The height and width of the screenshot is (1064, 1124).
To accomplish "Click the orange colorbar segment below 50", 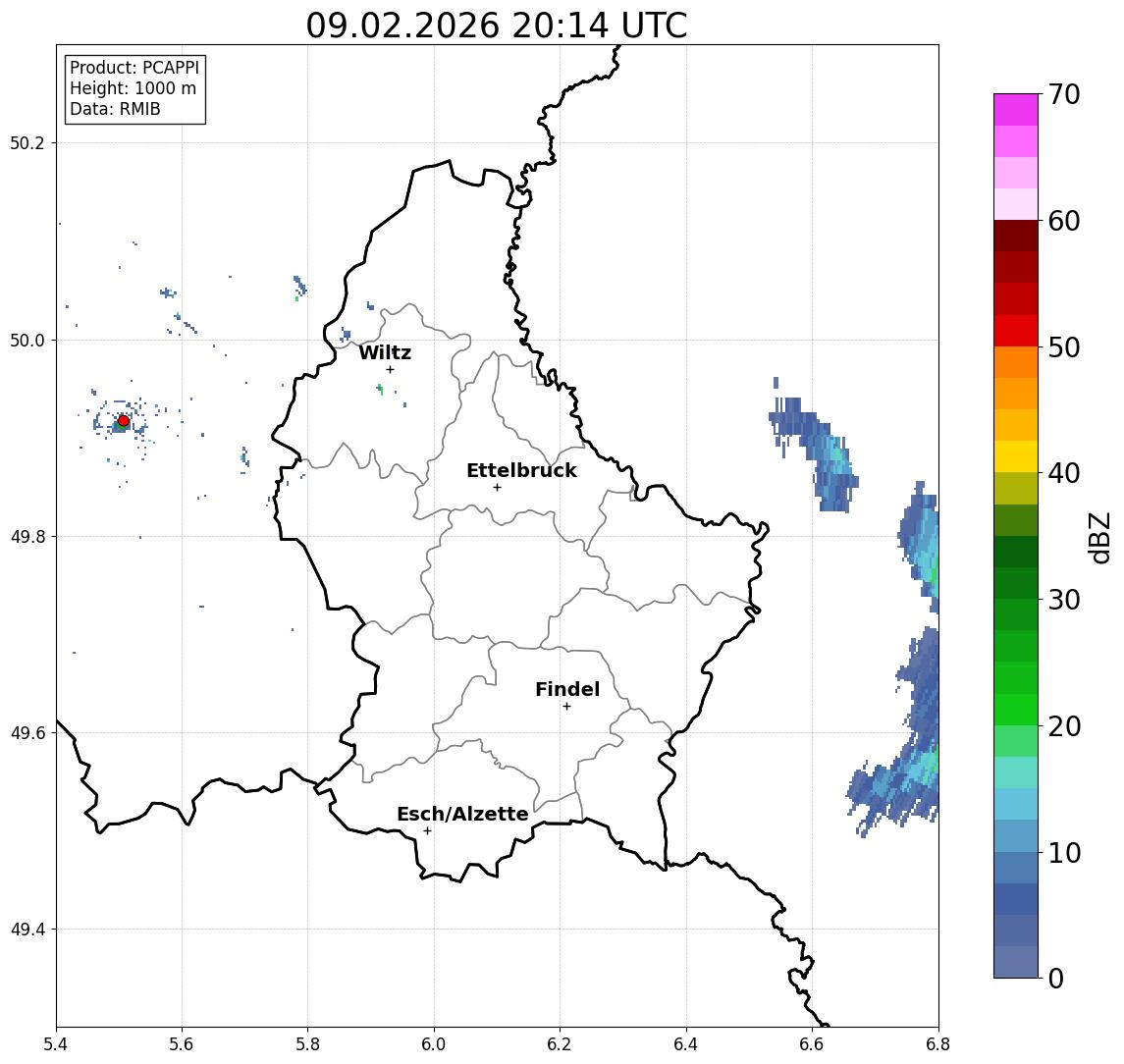I will [1016, 362].
